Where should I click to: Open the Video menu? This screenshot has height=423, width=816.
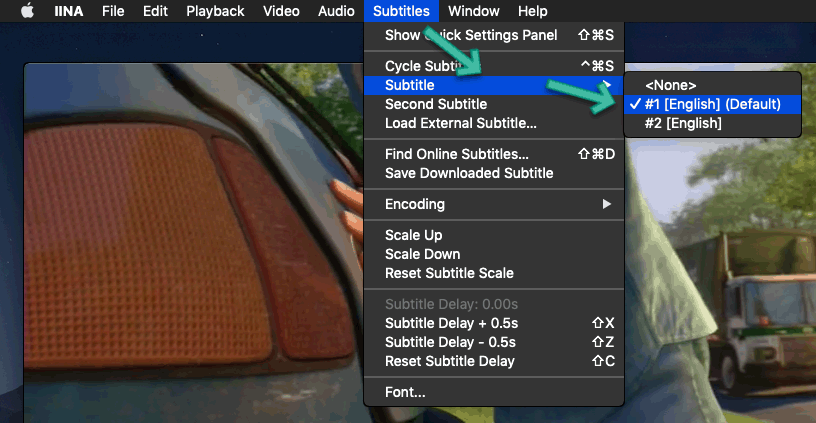281,11
